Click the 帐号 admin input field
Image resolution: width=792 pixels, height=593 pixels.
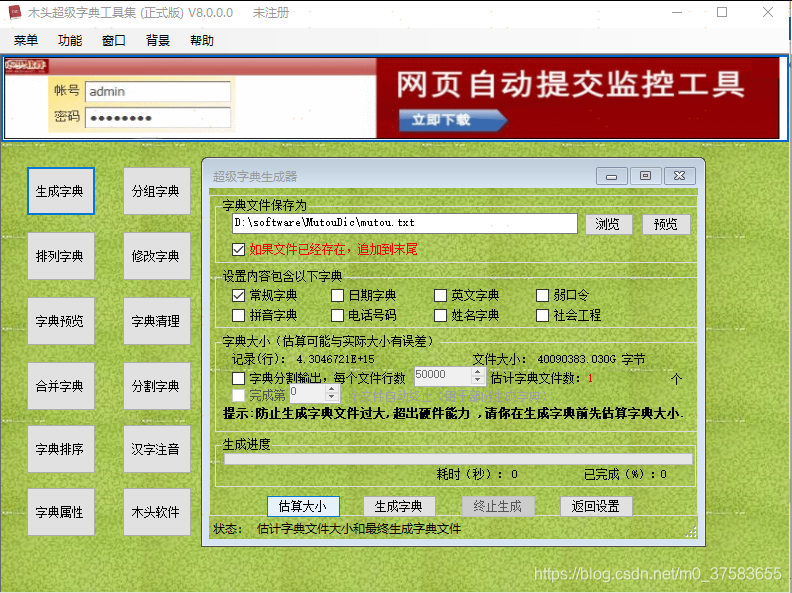[158, 91]
